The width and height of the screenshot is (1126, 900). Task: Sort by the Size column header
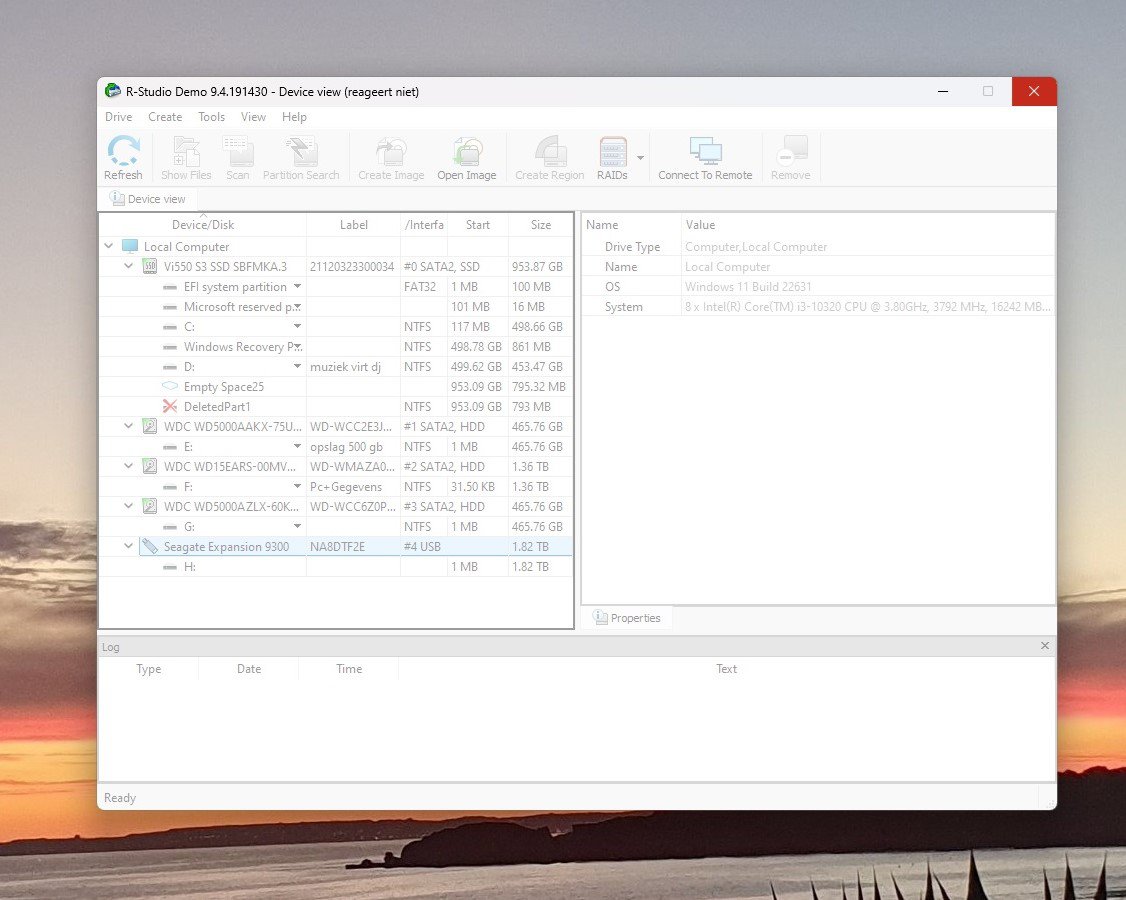pos(541,225)
